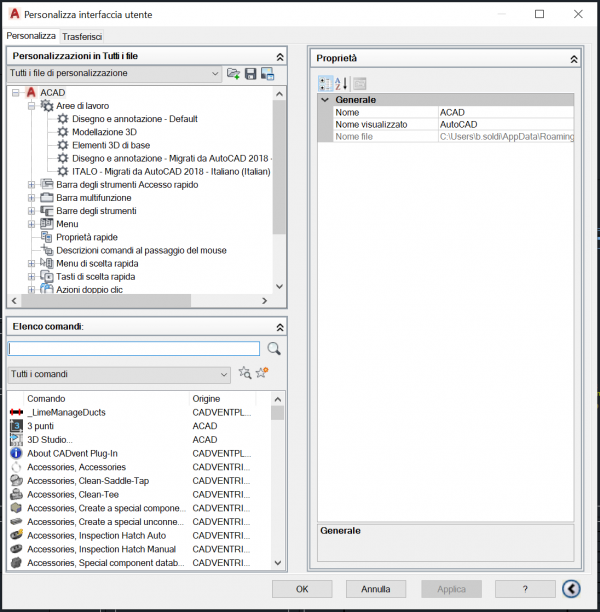Click the Proprietà rapide tree icon
600x612 pixels.
click(47, 237)
